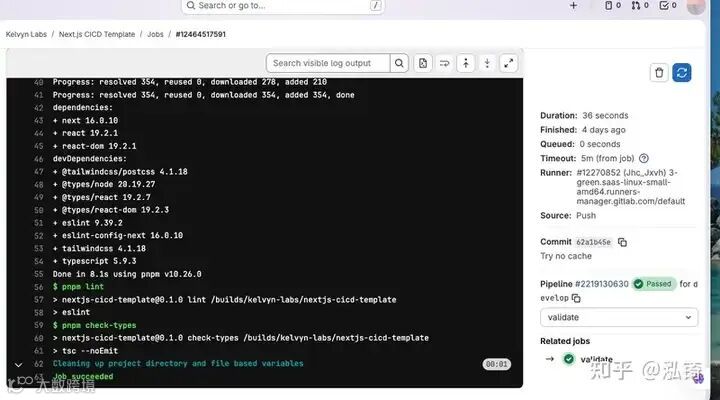Click 'Try no cache' commit message
Image resolution: width=720 pixels, height=400 pixels.
[566, 256]
